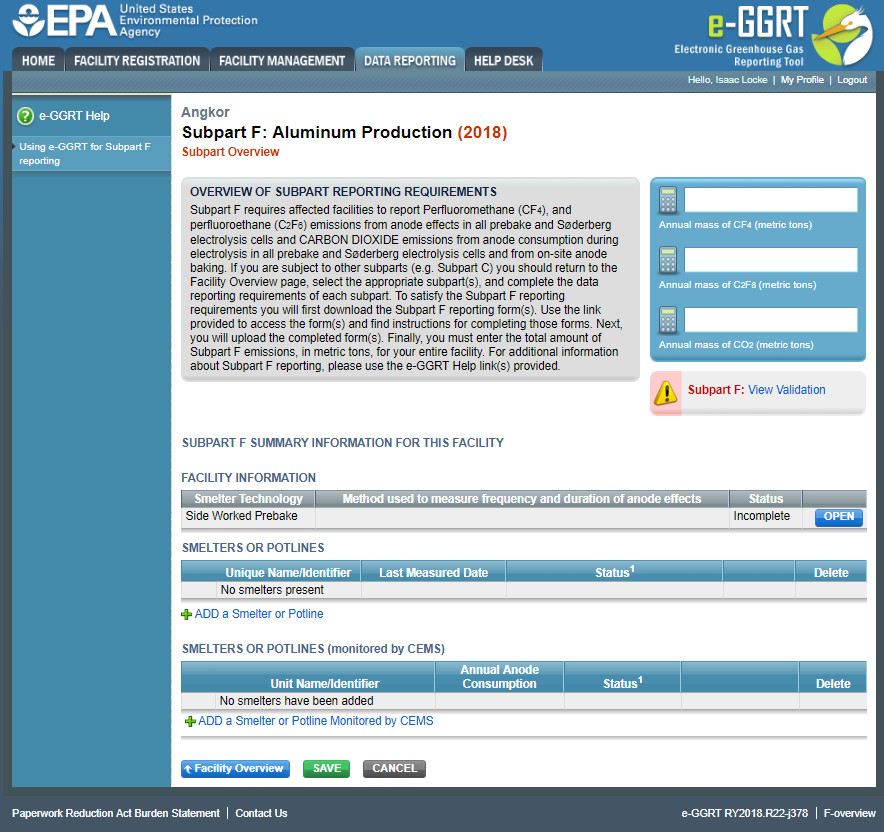The image size is (884, 832).
Task: Click 'e-GGRT RY2018.R22-j378' version text
Action: (x=744, y=813)
